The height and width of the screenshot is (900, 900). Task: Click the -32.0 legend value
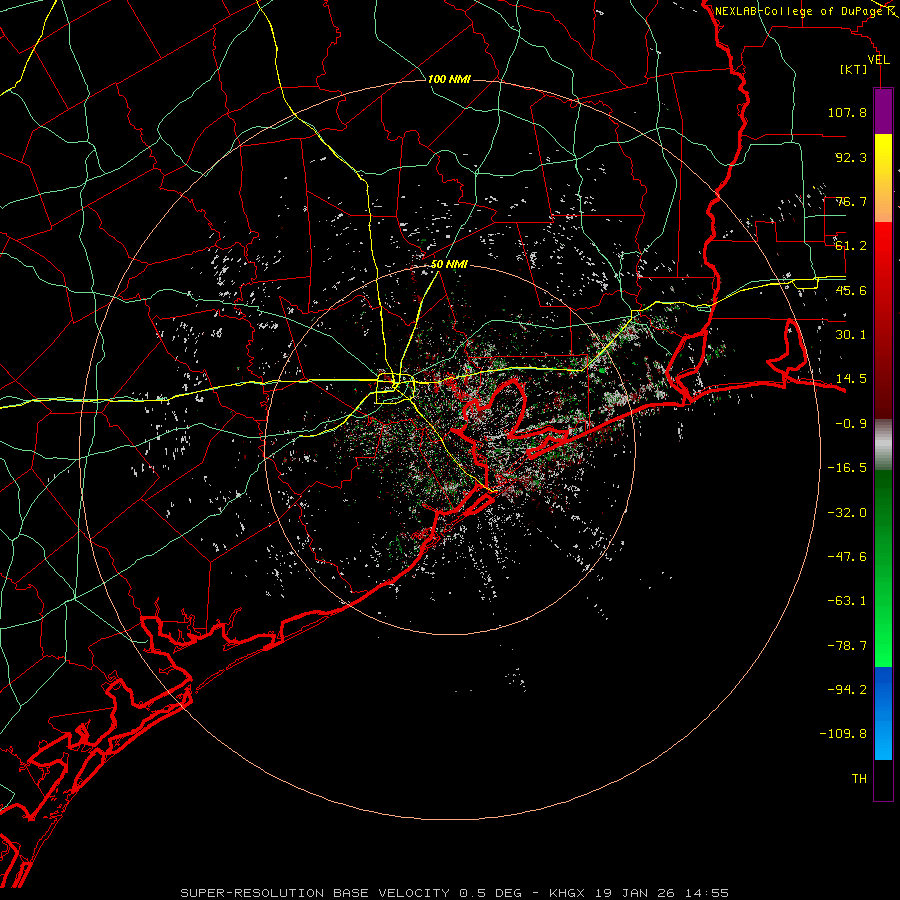[847, 513]
